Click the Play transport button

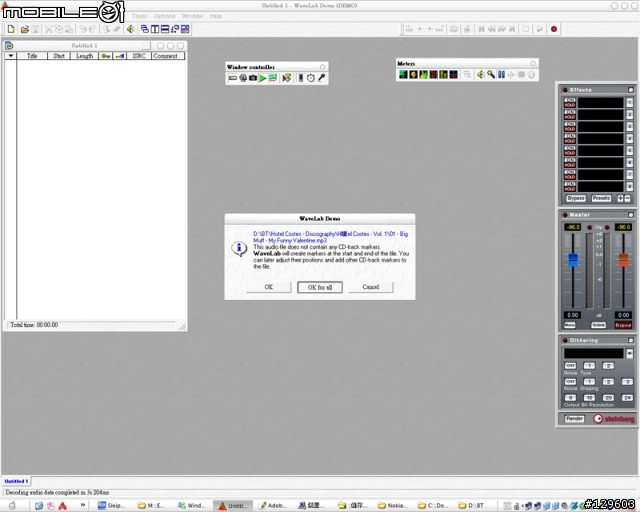coord(540,29)
